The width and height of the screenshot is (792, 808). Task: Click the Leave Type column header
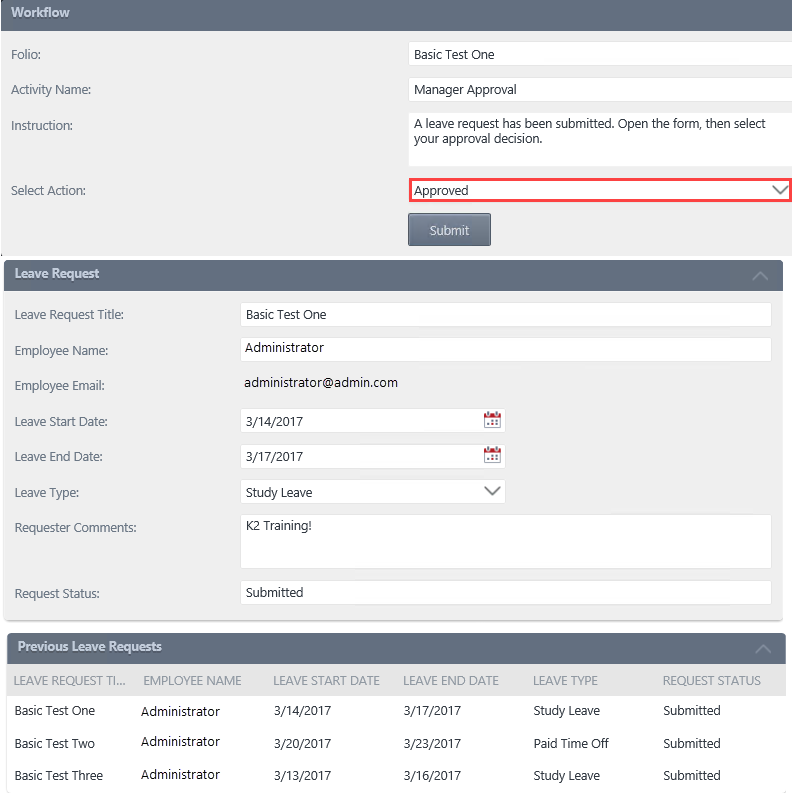click(x=565, y=681)
